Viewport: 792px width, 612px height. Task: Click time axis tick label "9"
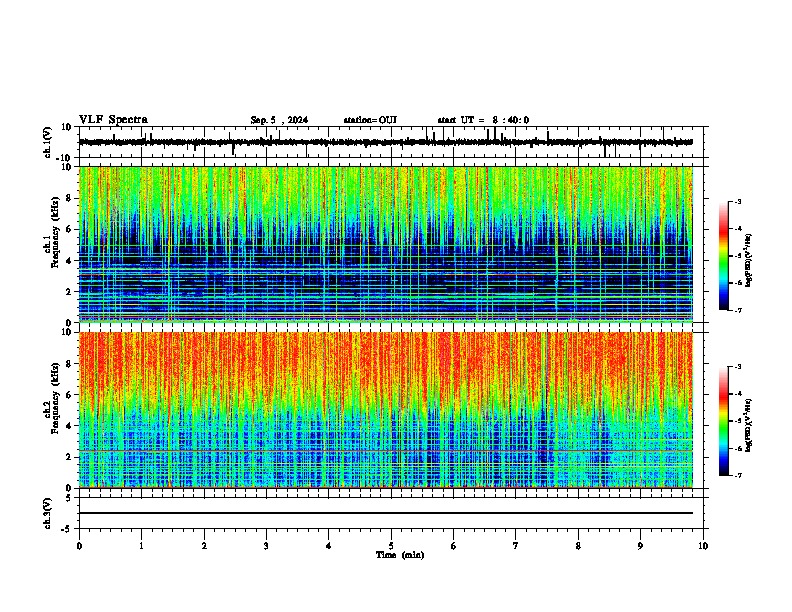click(640, 546)
